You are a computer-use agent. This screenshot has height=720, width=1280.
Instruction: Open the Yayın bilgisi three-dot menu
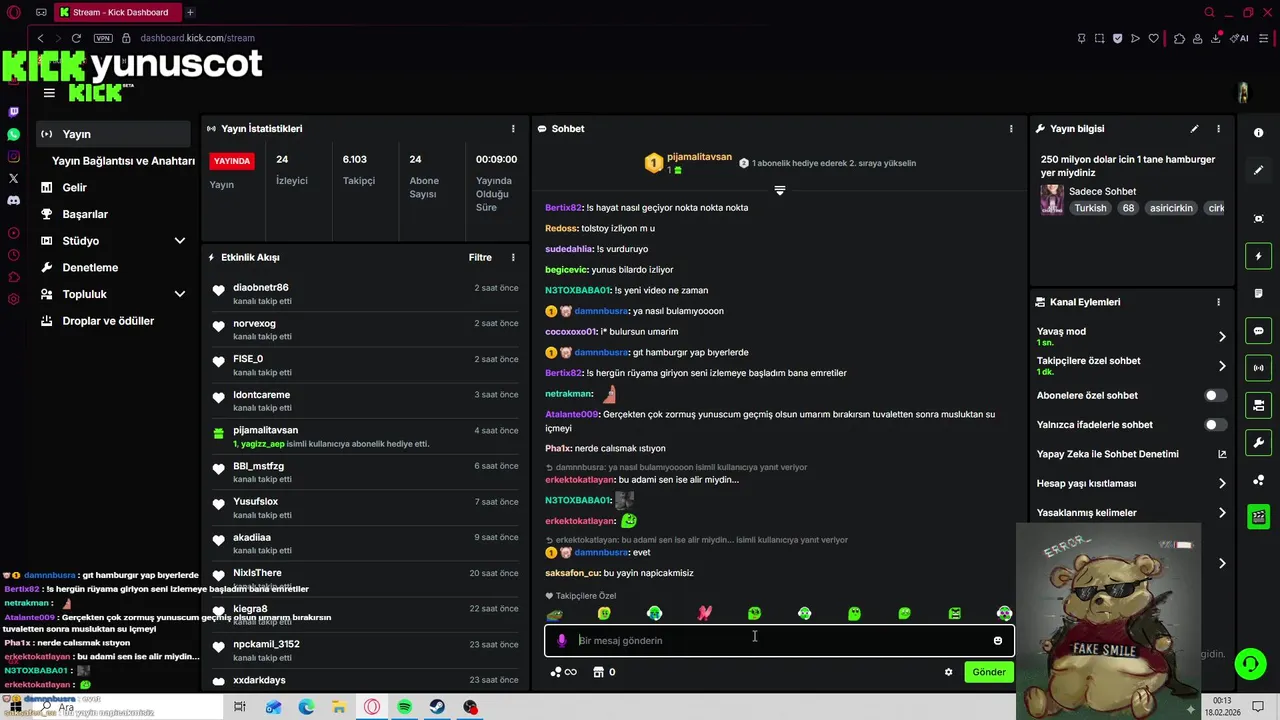click(1218, 129)
